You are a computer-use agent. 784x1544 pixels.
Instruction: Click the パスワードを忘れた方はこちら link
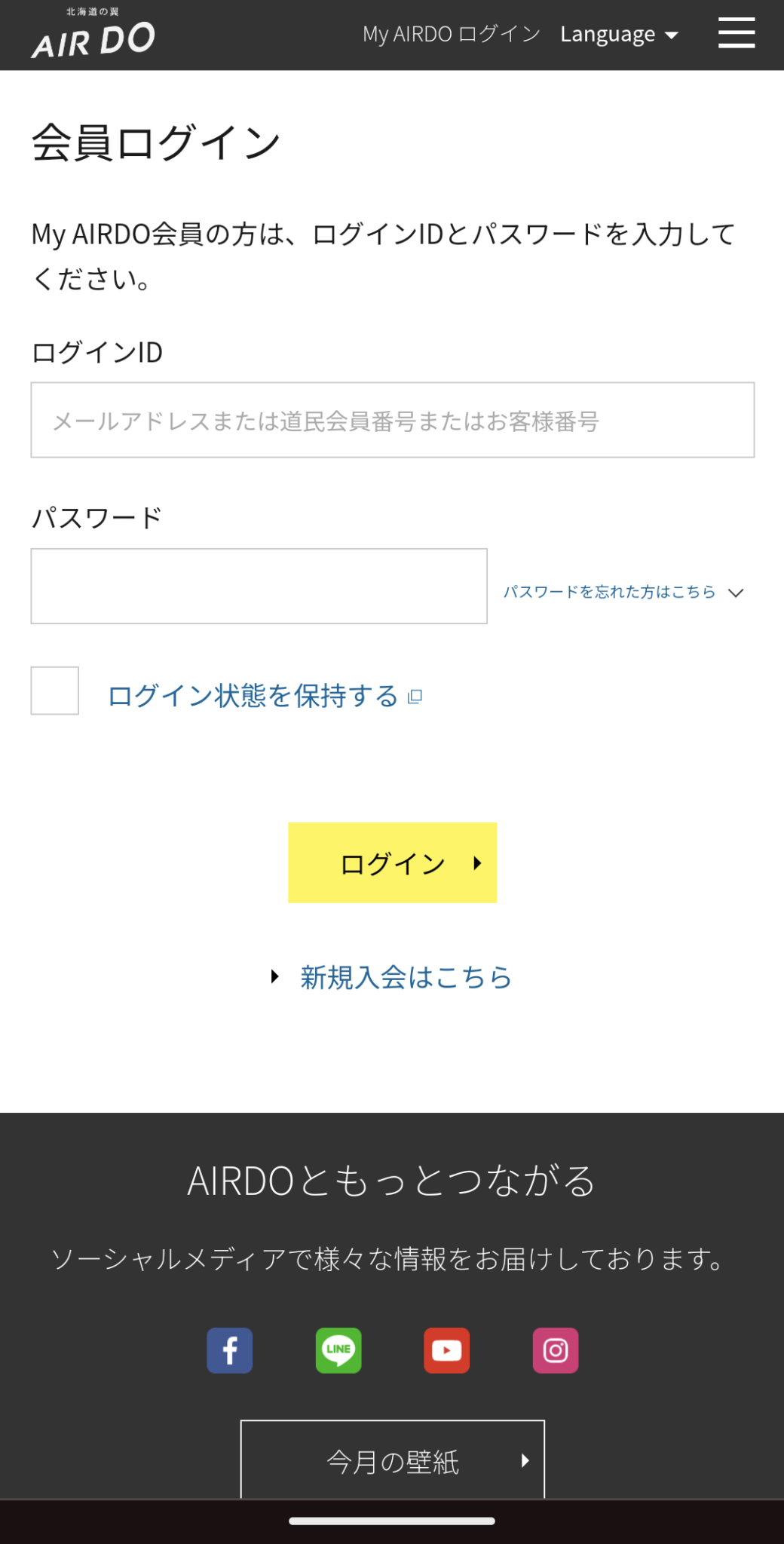click(x=609, y=593)
